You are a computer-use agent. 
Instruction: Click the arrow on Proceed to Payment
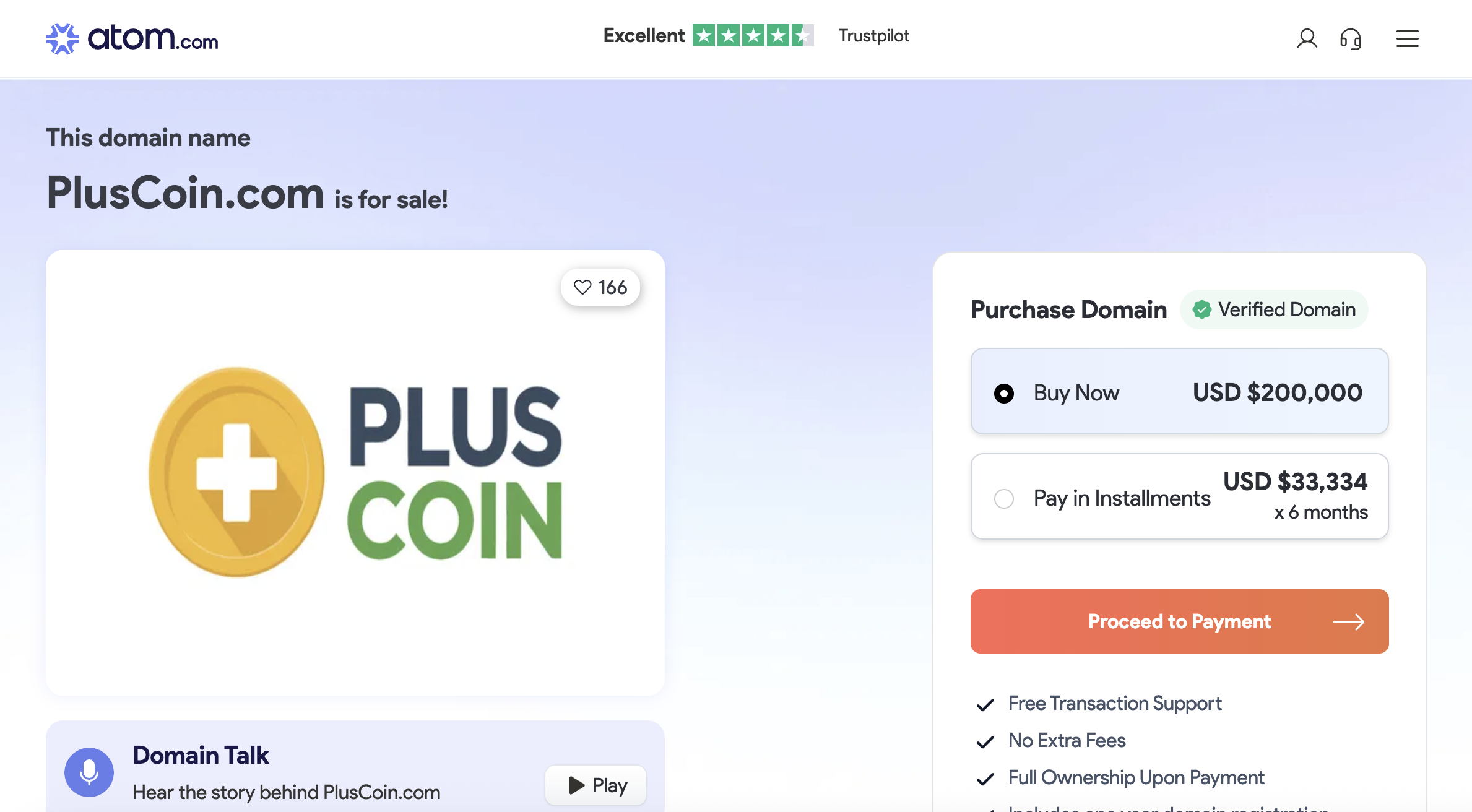tap(1349, 621)
